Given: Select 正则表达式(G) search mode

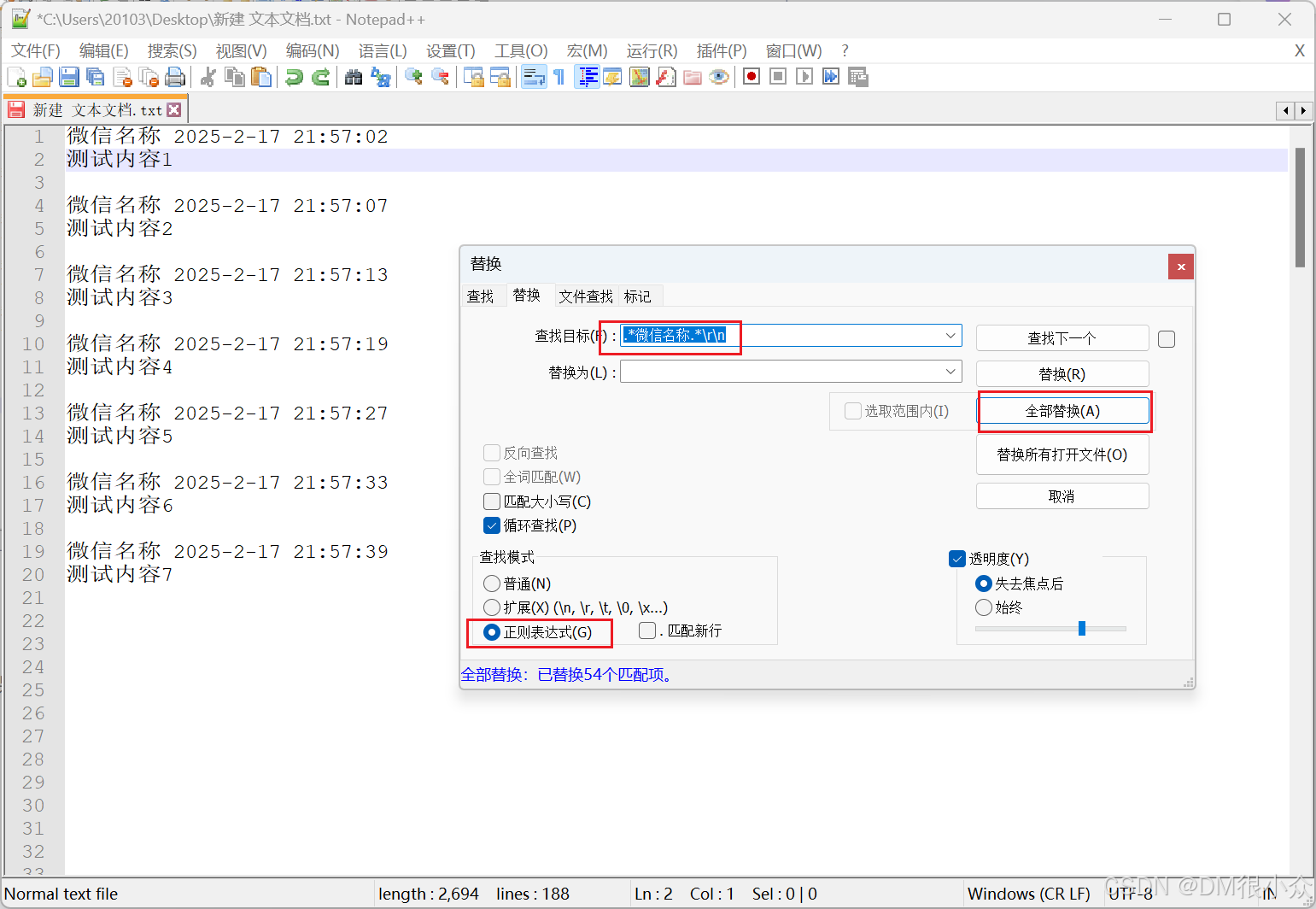Looking at the screenshot, I should (492, 632).
